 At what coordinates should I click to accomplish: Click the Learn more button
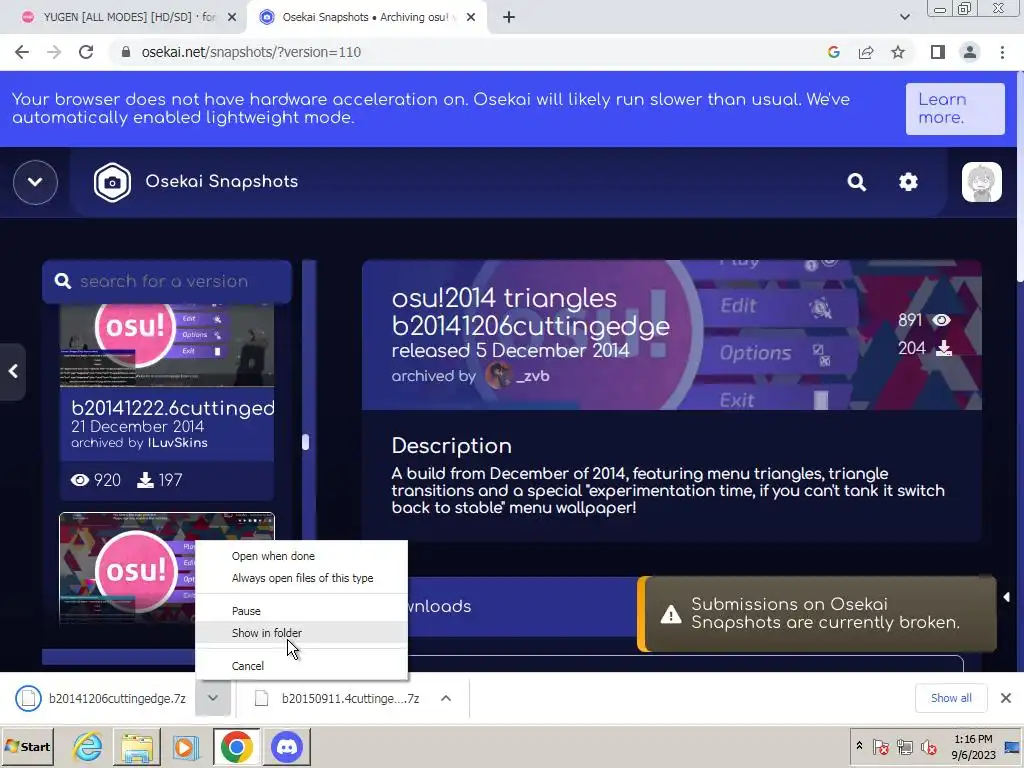(955, 108)
